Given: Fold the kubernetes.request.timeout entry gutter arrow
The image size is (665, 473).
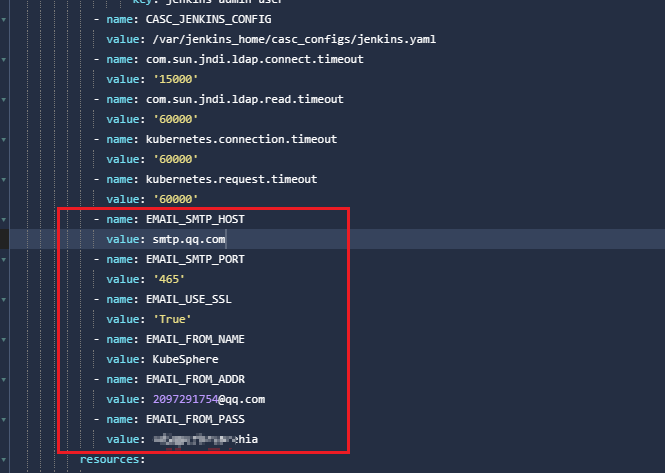Looking at the screenshot, I should point(4,179).
